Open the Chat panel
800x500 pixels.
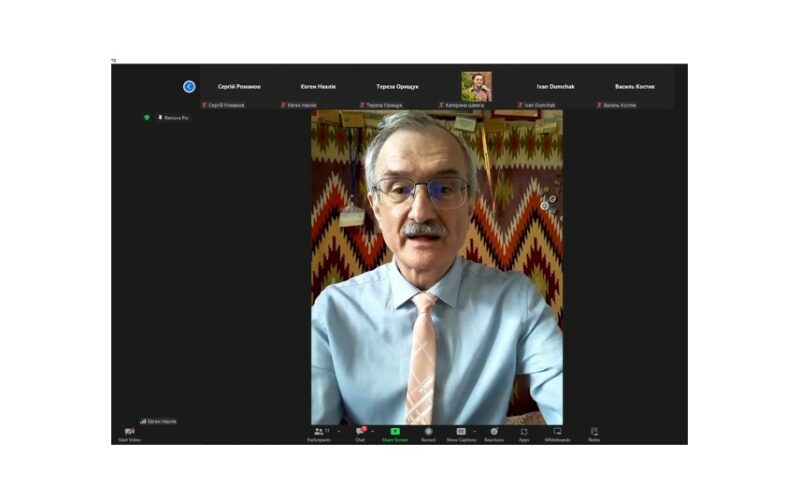[x=360, y=432]
